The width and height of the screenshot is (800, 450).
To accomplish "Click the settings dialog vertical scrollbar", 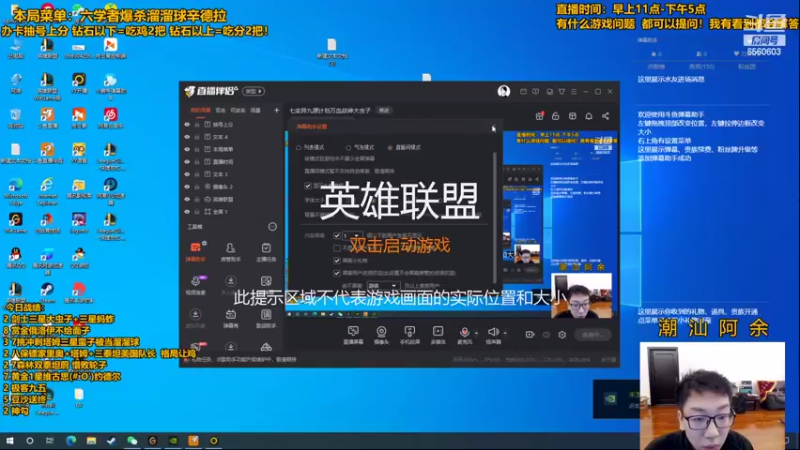I will [x=494, y=217].
